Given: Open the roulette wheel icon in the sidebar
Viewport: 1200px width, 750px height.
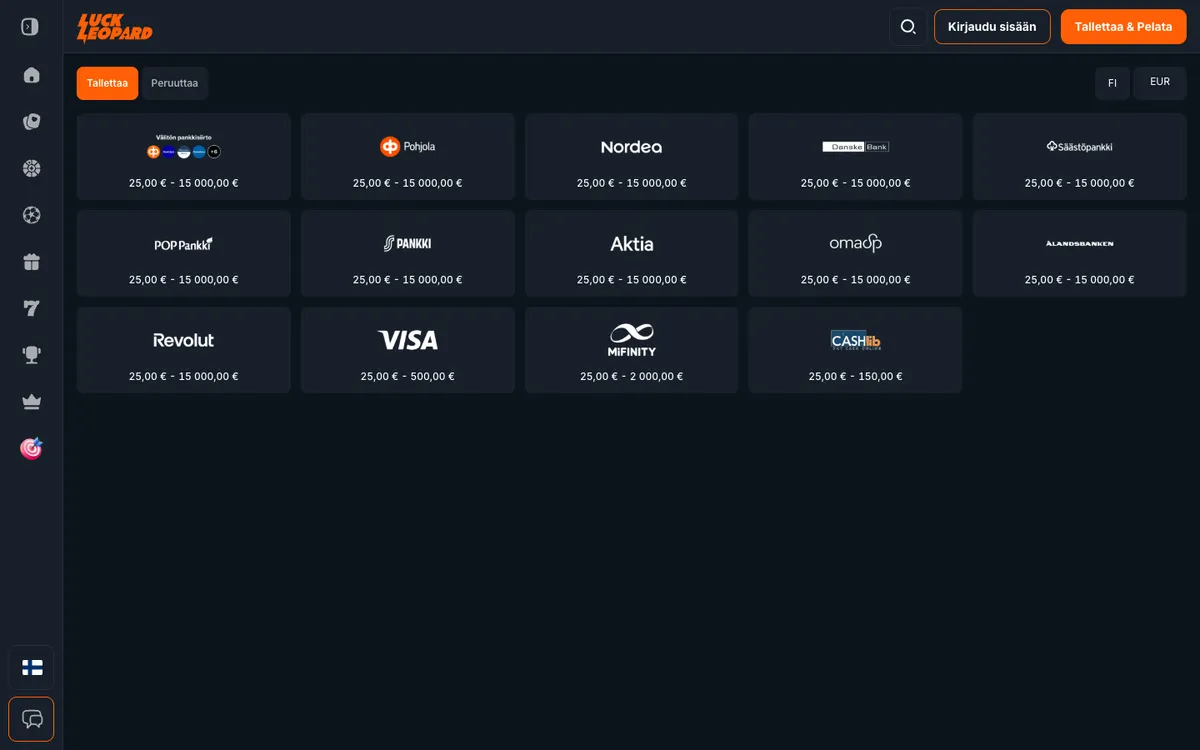Looking at the screenshot, I should click(31, 168).
